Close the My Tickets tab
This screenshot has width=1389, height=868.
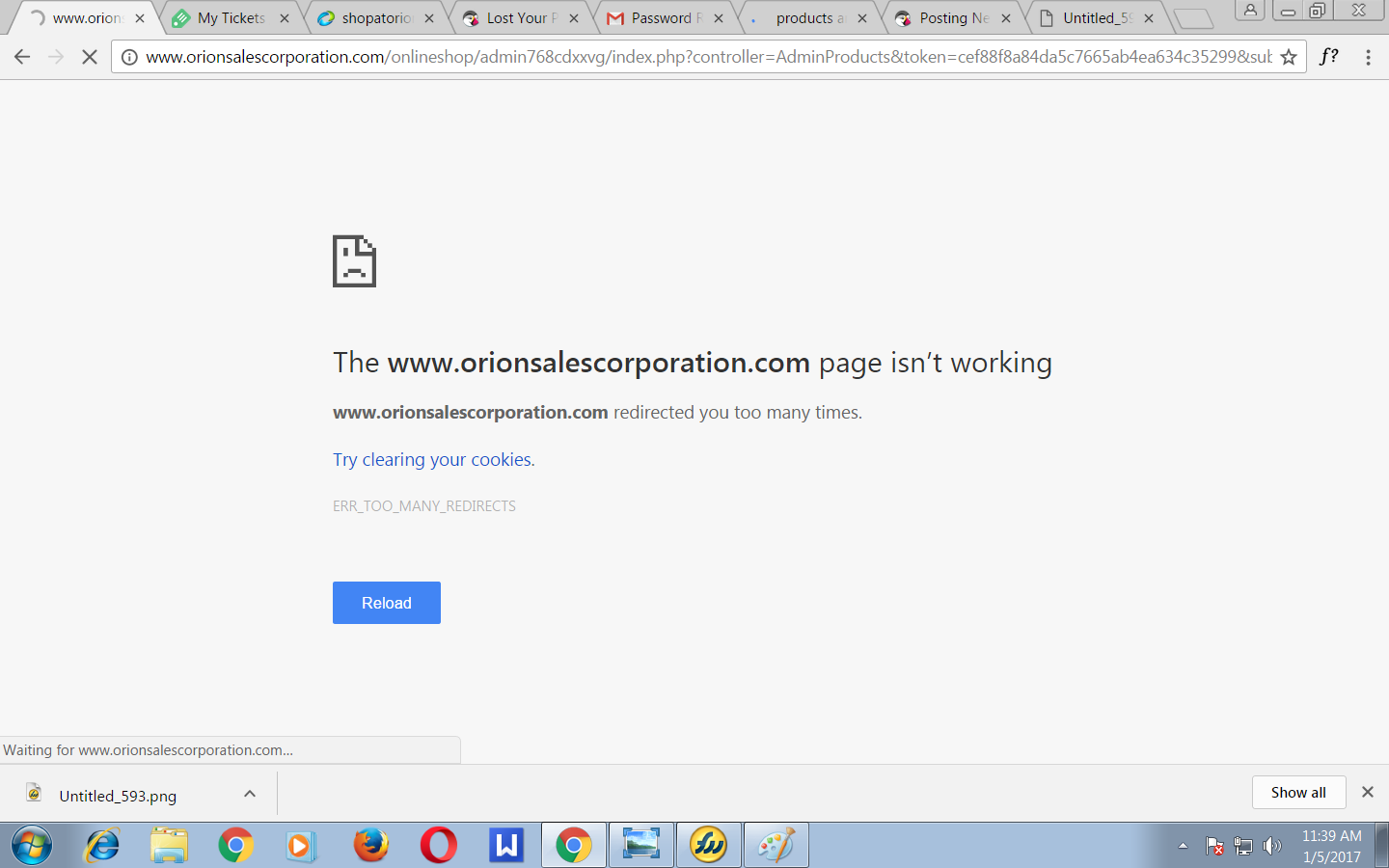285,18
